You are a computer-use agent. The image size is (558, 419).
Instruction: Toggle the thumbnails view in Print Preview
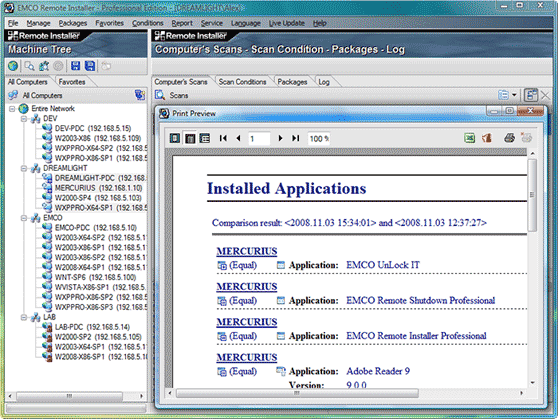point(205,138)
